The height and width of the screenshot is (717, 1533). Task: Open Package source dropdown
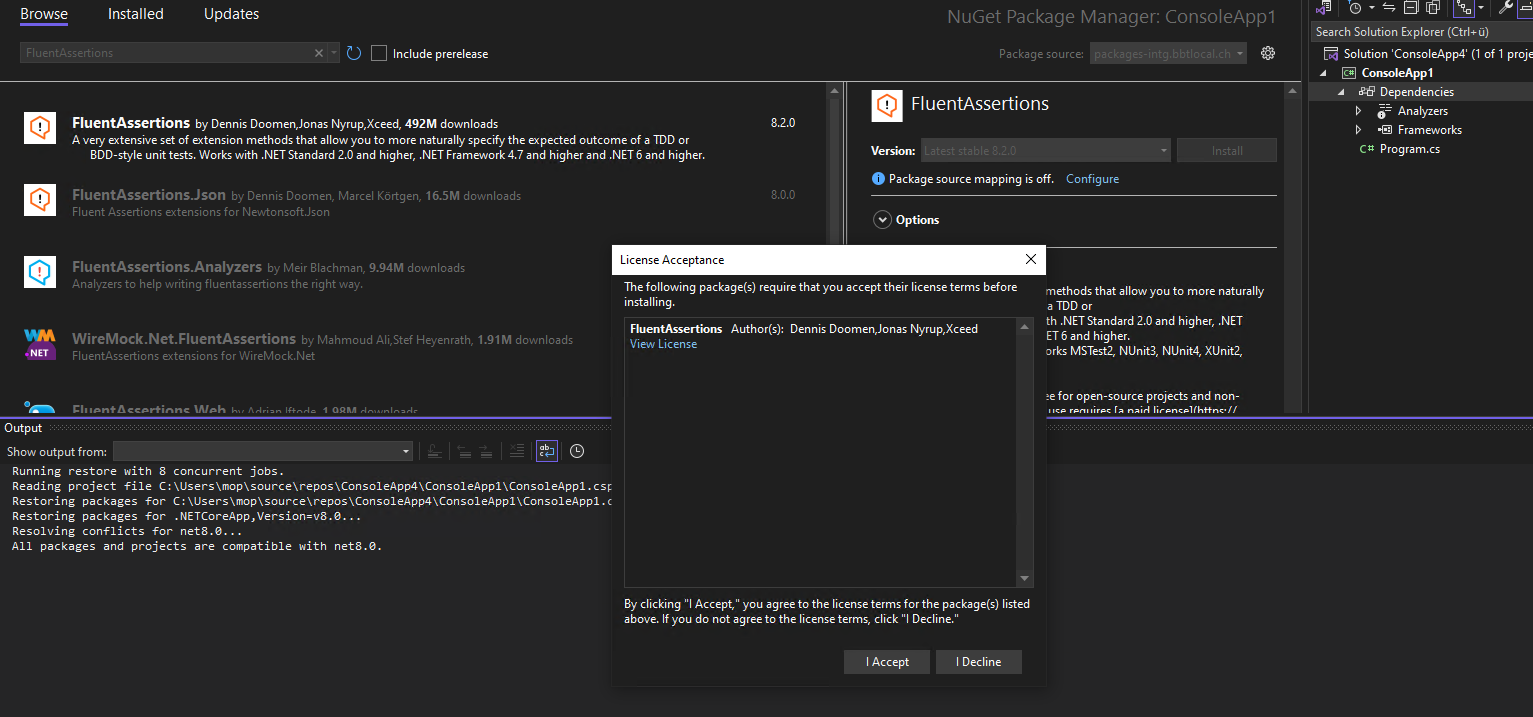pos(1168,53)
